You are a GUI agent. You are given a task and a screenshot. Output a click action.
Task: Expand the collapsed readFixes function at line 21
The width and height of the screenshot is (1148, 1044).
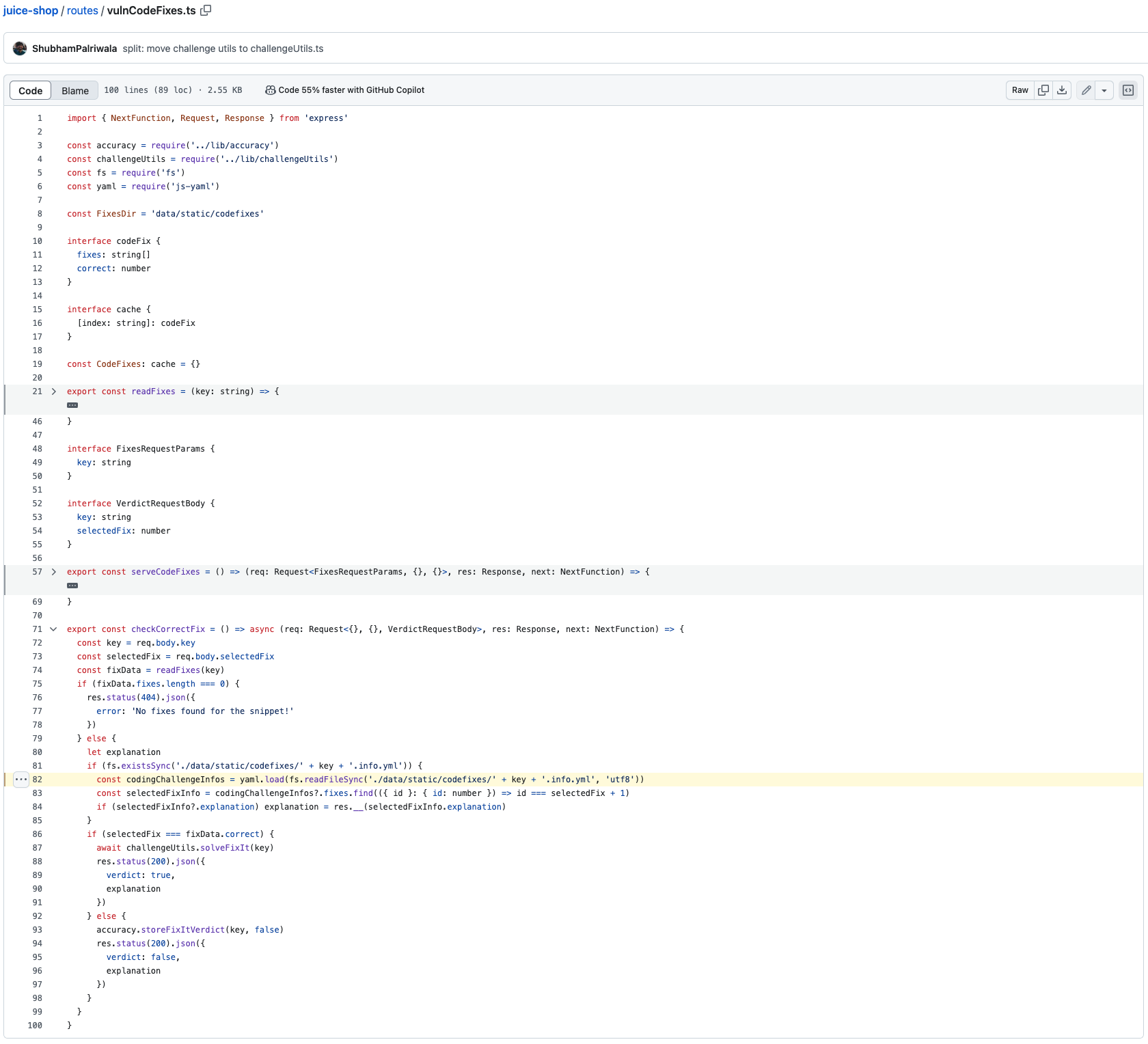coord(53,391)
